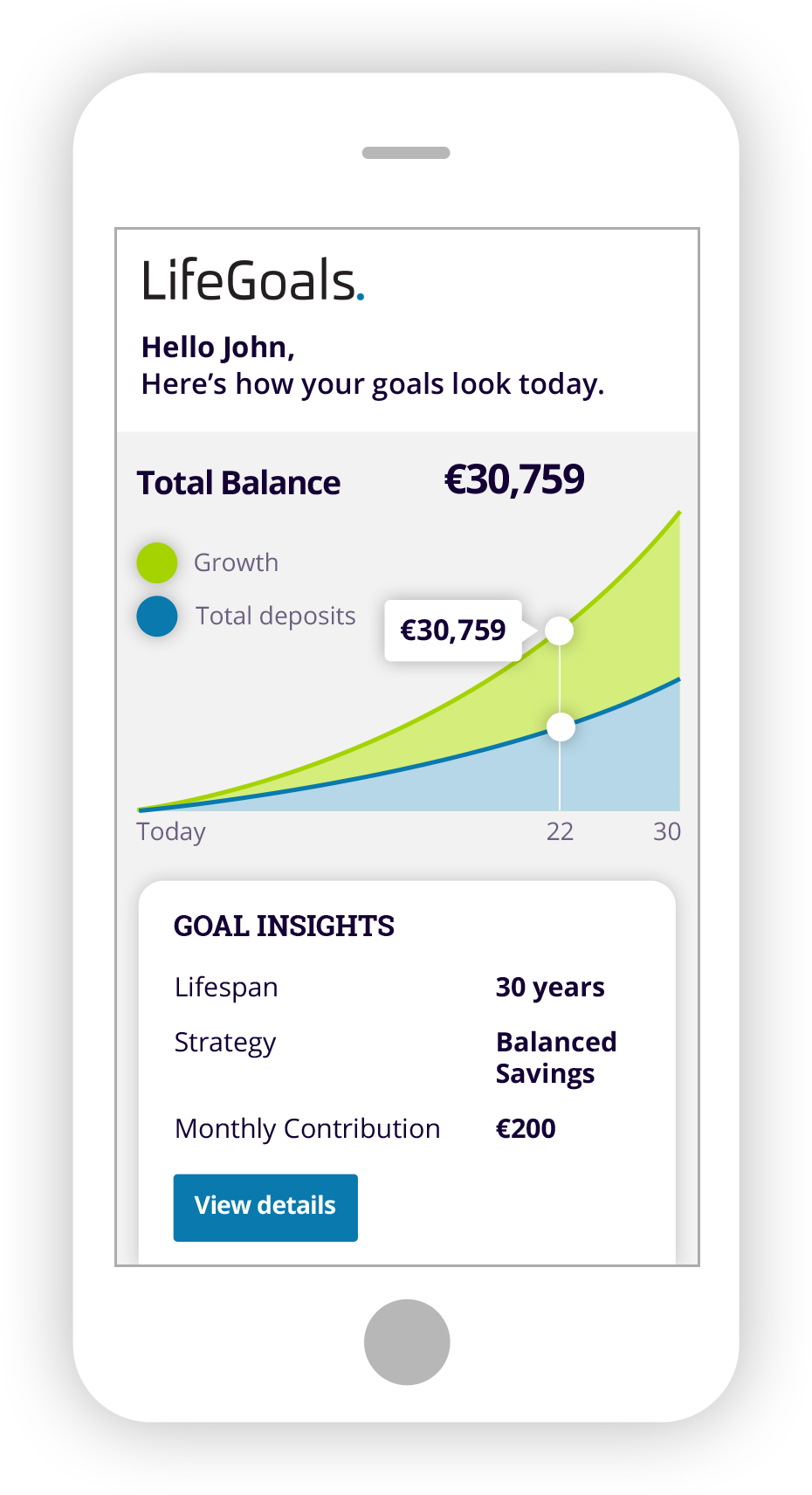
Task: Click the Total deposits legend label
Action: 275,617
